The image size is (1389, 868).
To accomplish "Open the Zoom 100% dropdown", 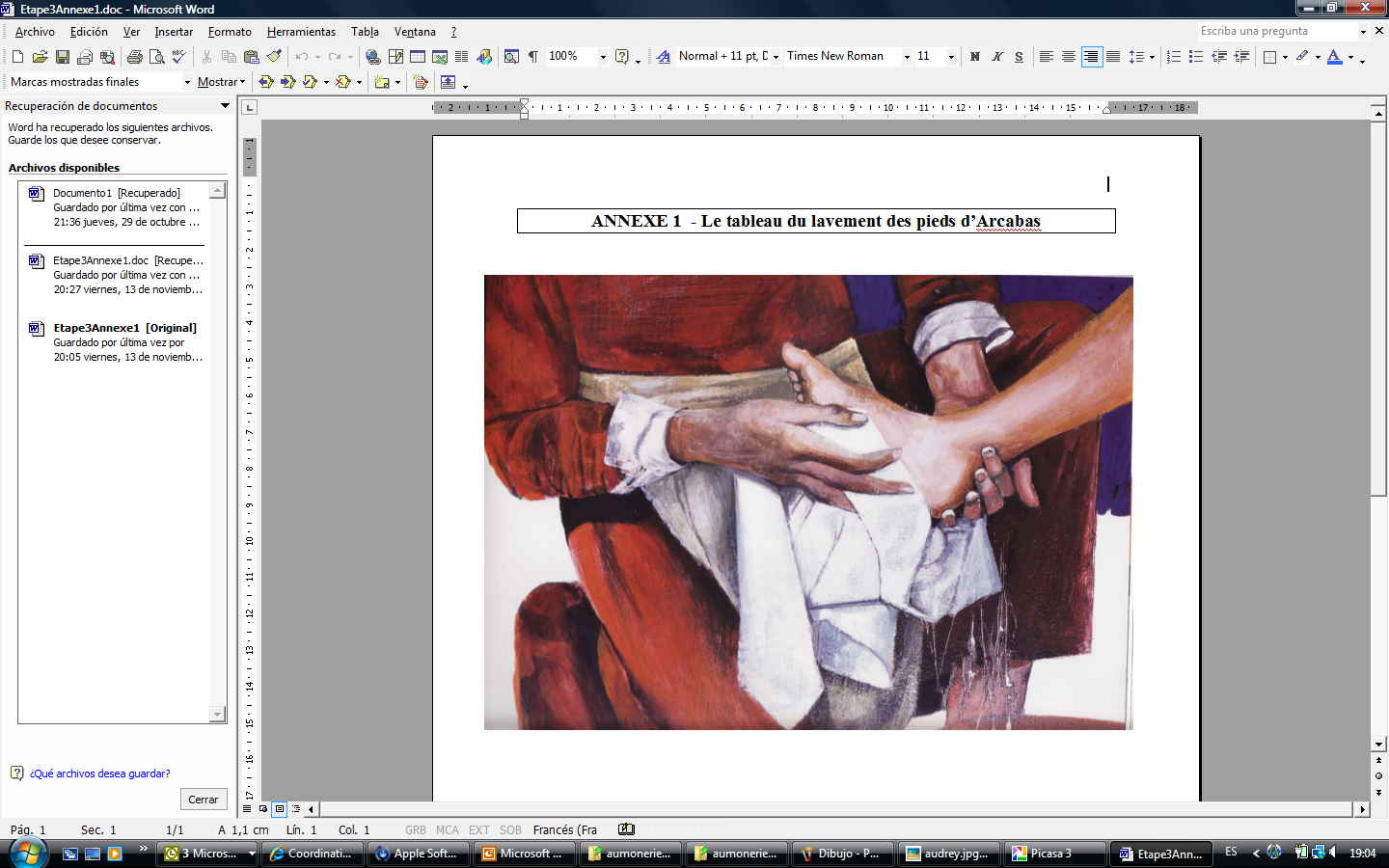I will click(x=603, y=57).
